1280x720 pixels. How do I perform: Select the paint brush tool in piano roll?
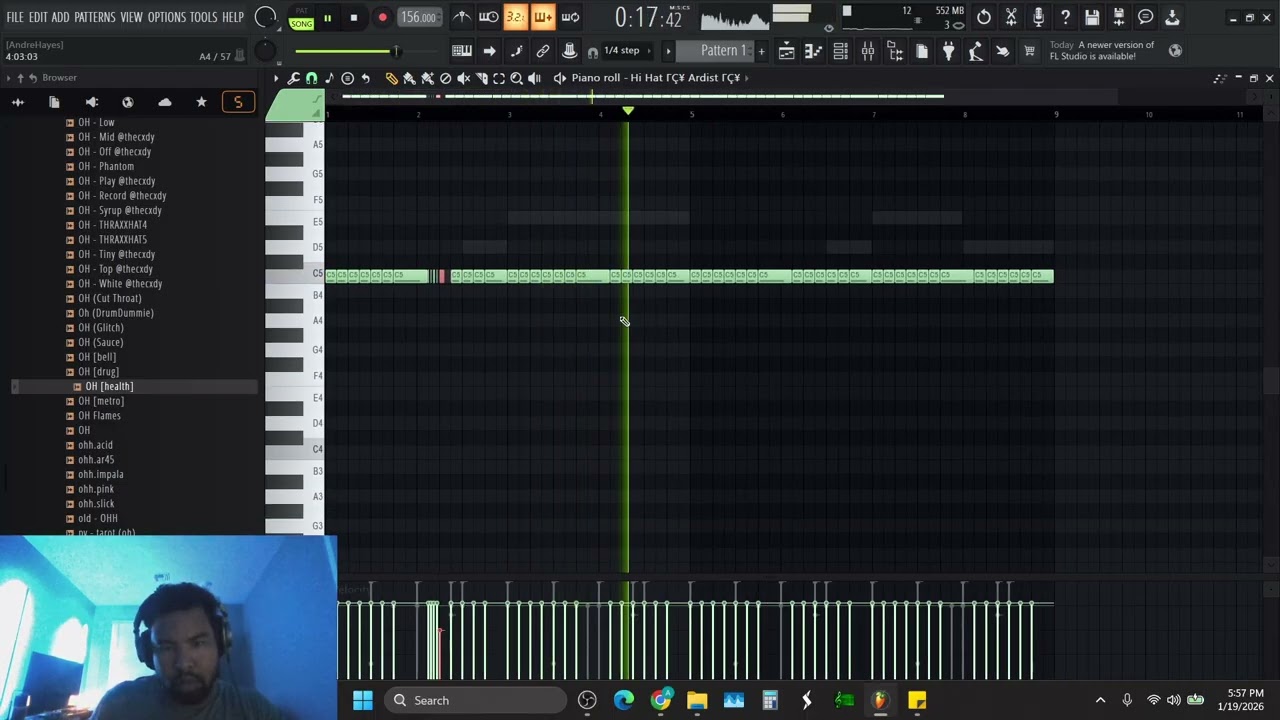tap(409, 78)
